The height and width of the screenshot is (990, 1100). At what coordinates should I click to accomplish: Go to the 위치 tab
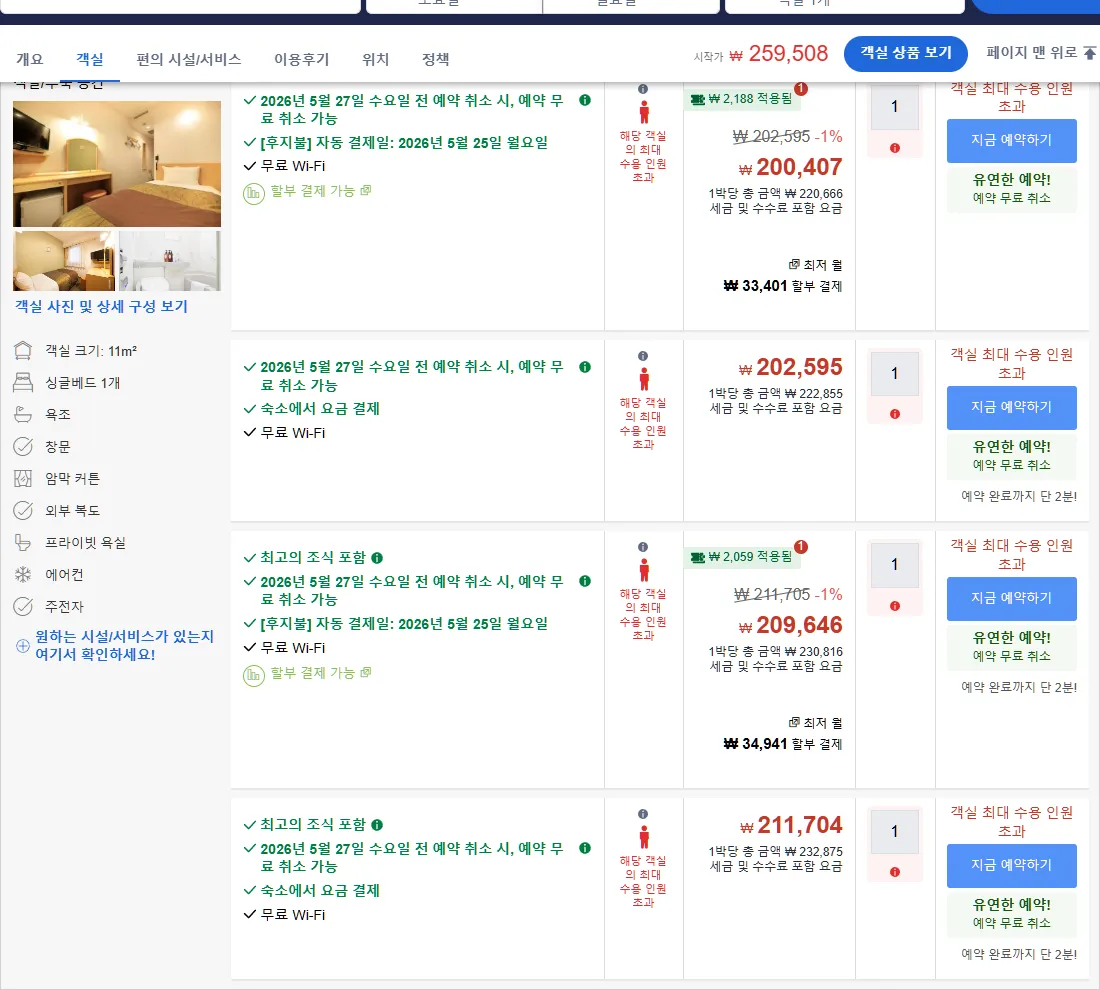(x=375, y=60)
